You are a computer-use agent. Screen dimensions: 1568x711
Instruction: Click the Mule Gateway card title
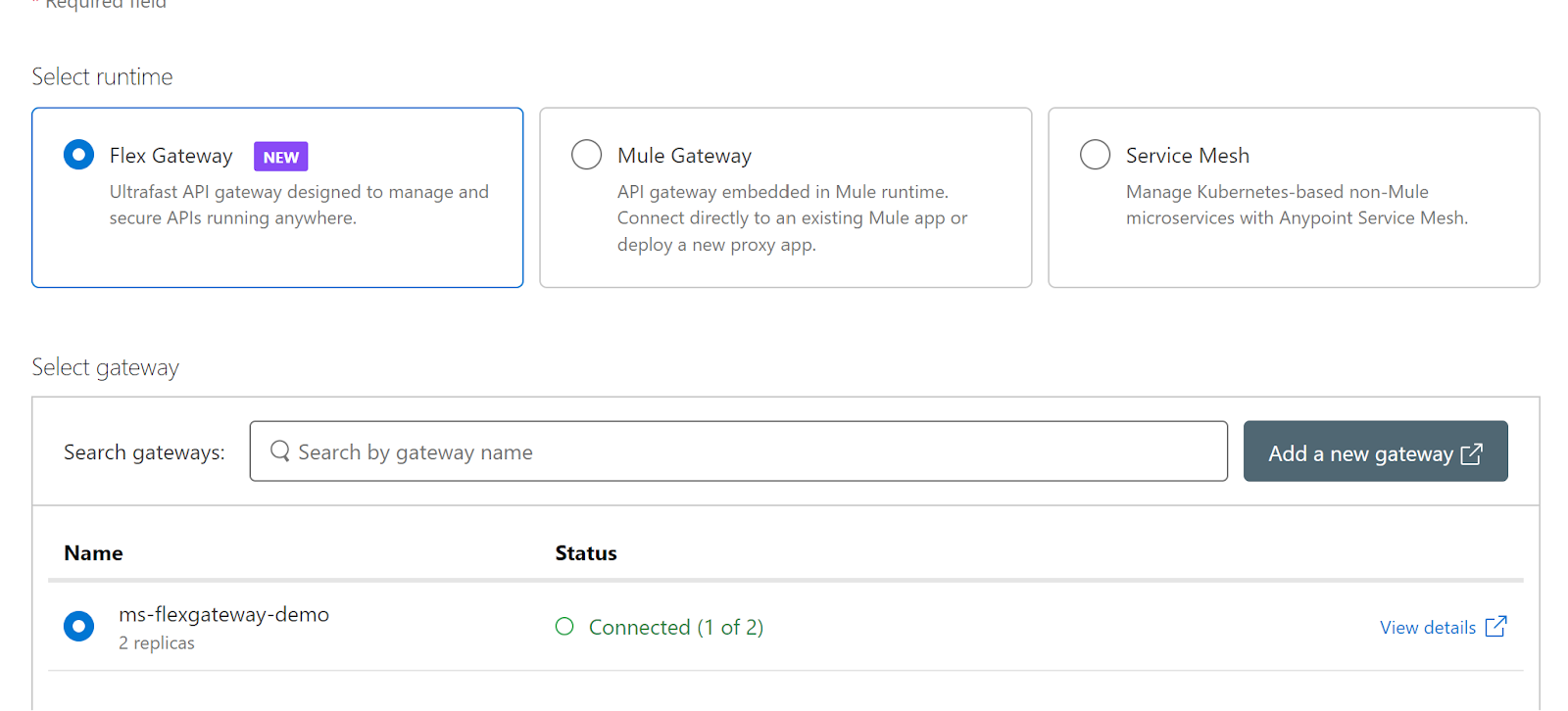[x=684, y=156]
